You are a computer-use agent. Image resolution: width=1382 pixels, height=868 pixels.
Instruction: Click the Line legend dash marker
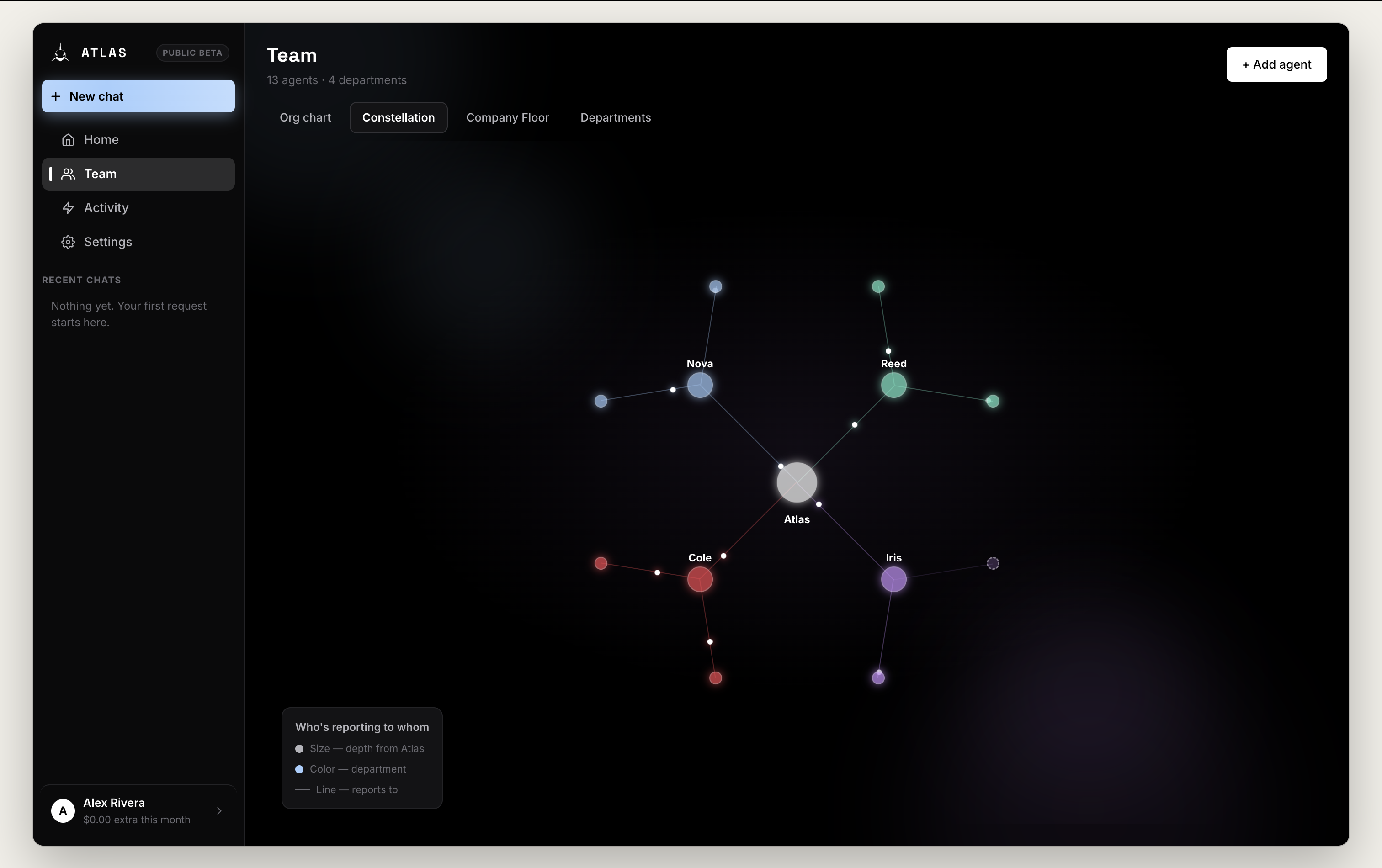click(303, 790)
